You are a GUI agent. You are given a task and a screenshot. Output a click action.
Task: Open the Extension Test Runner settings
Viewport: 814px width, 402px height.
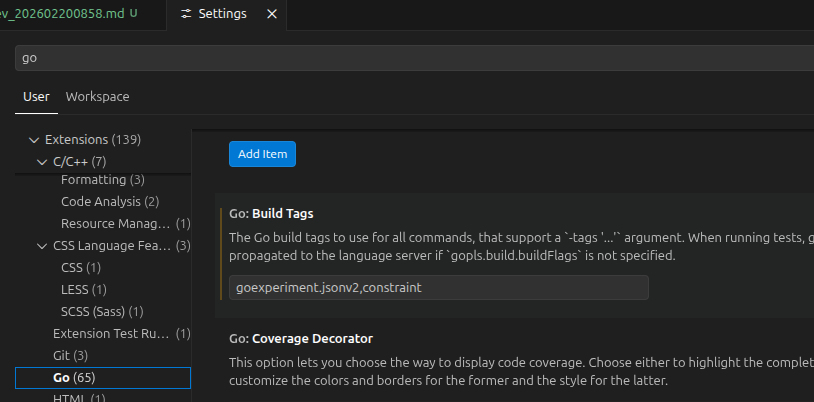111,334
